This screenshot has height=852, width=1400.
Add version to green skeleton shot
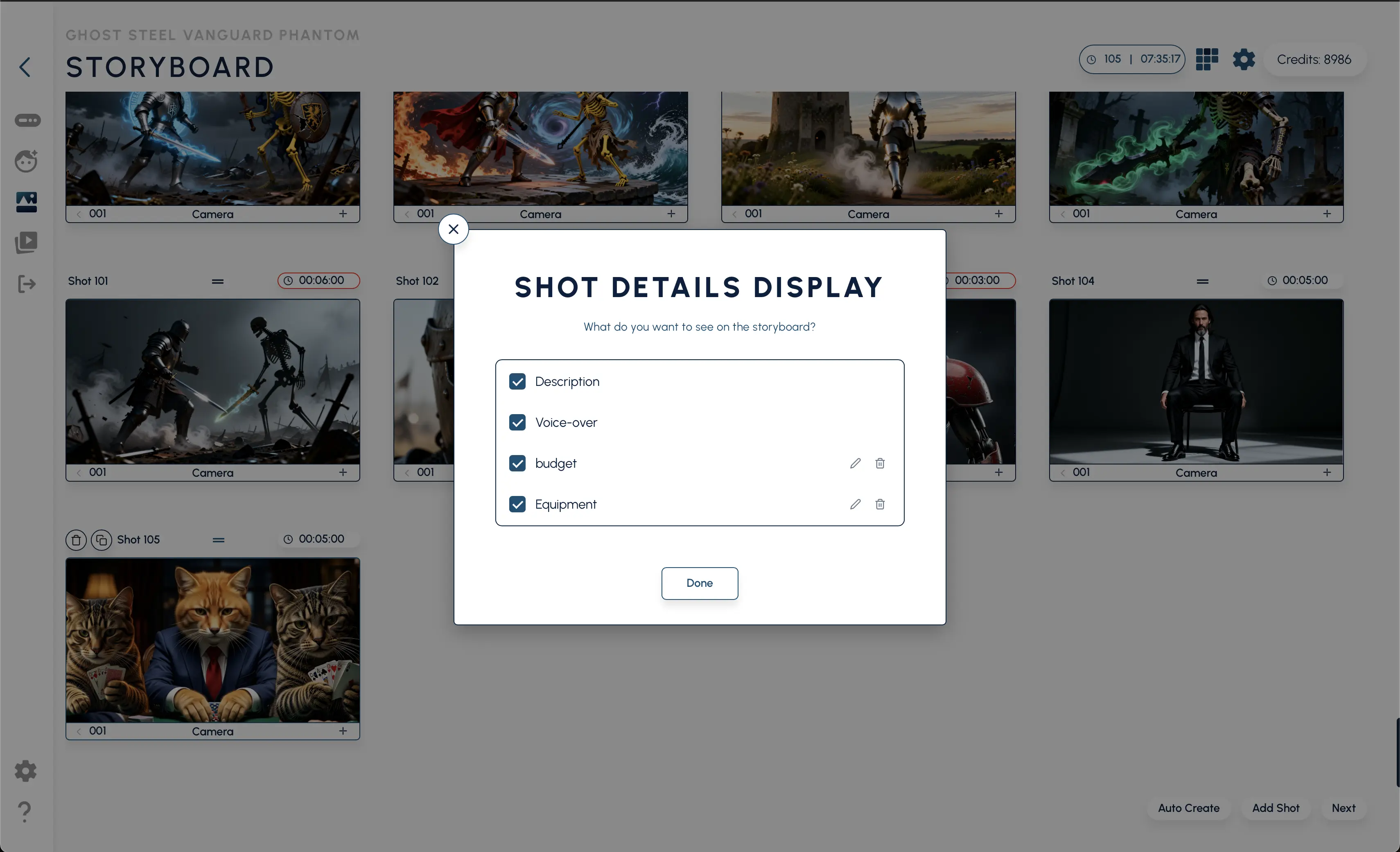(x=1327, y=214)
